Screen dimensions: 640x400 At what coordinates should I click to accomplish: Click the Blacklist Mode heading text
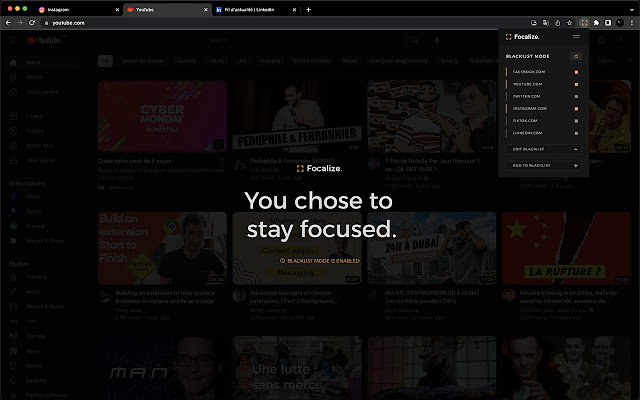coord(527,56)
